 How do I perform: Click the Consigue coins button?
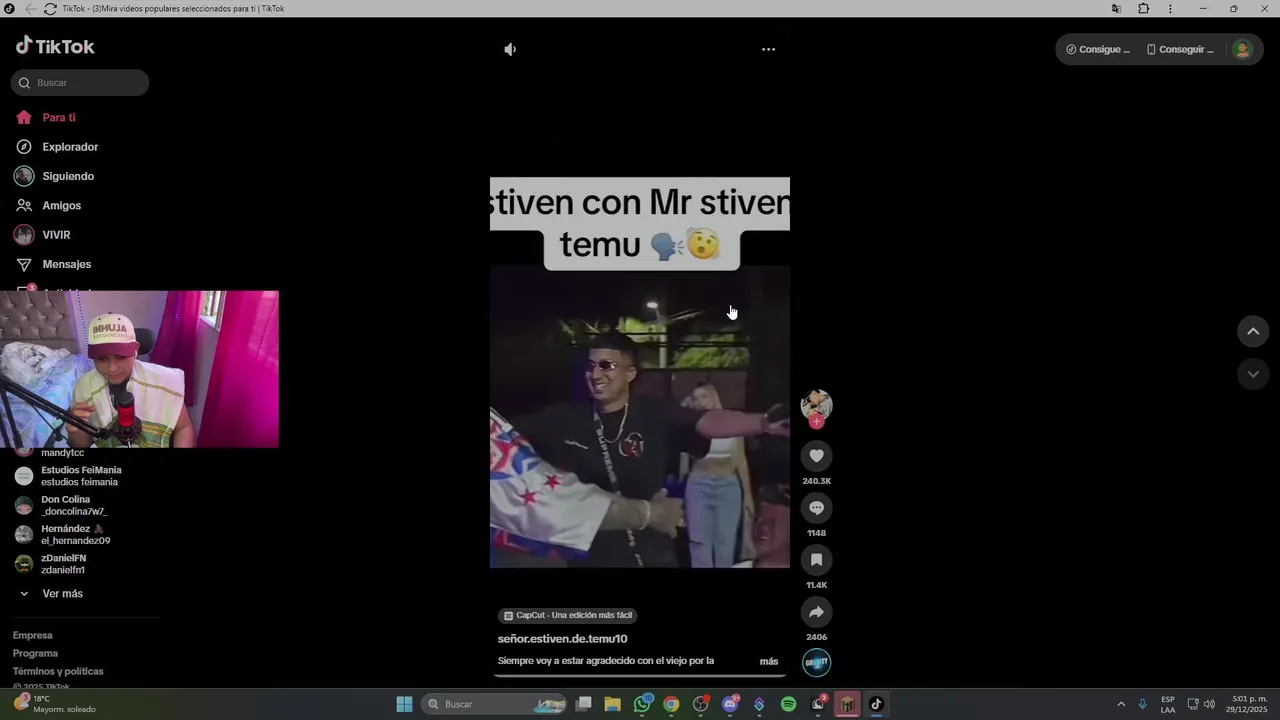point(1098,49)
